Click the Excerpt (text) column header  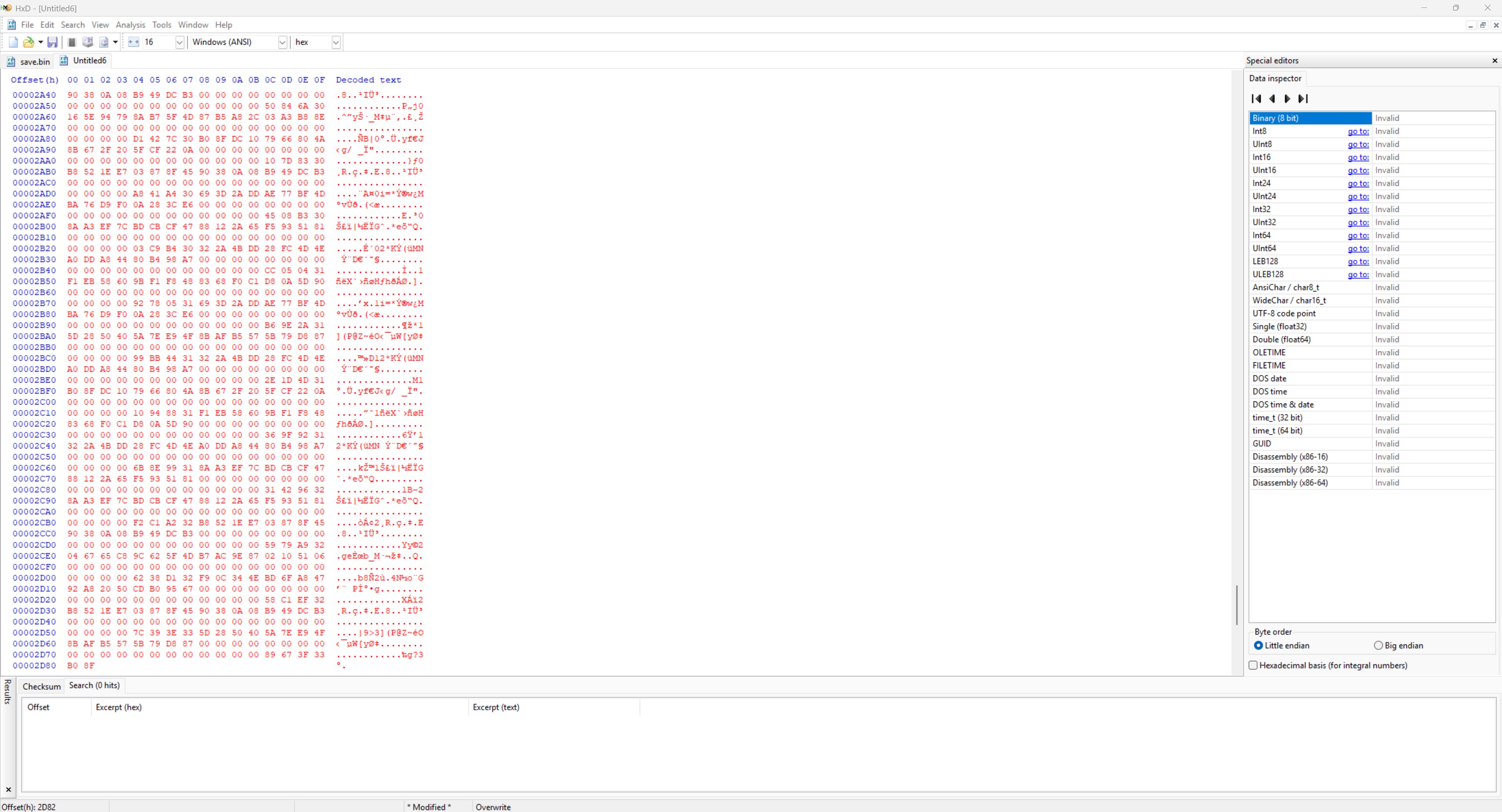point(554,707)
